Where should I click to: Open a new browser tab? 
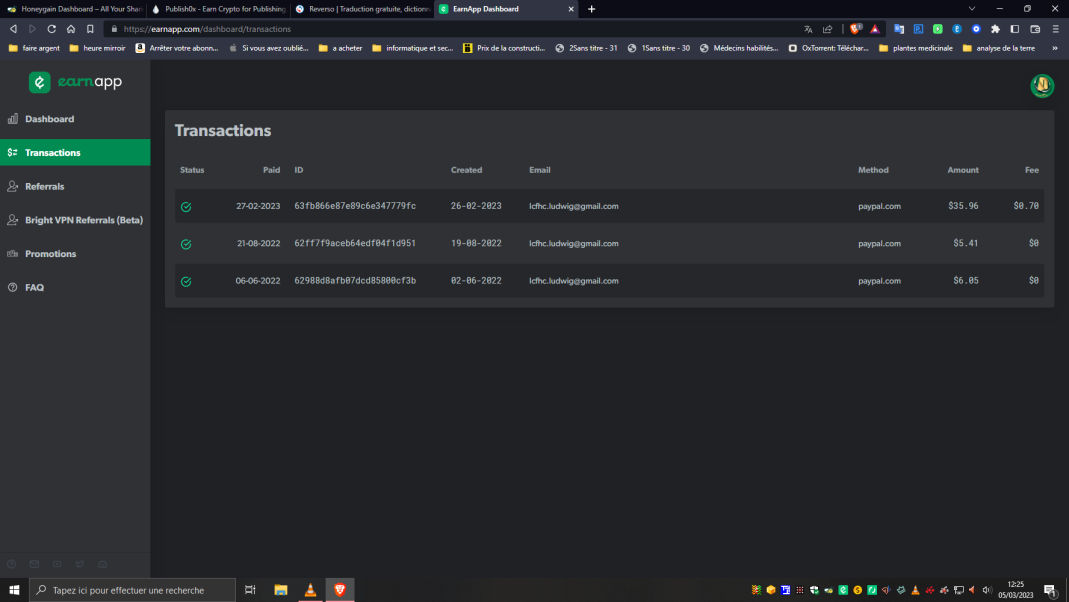tap(591, 9)
